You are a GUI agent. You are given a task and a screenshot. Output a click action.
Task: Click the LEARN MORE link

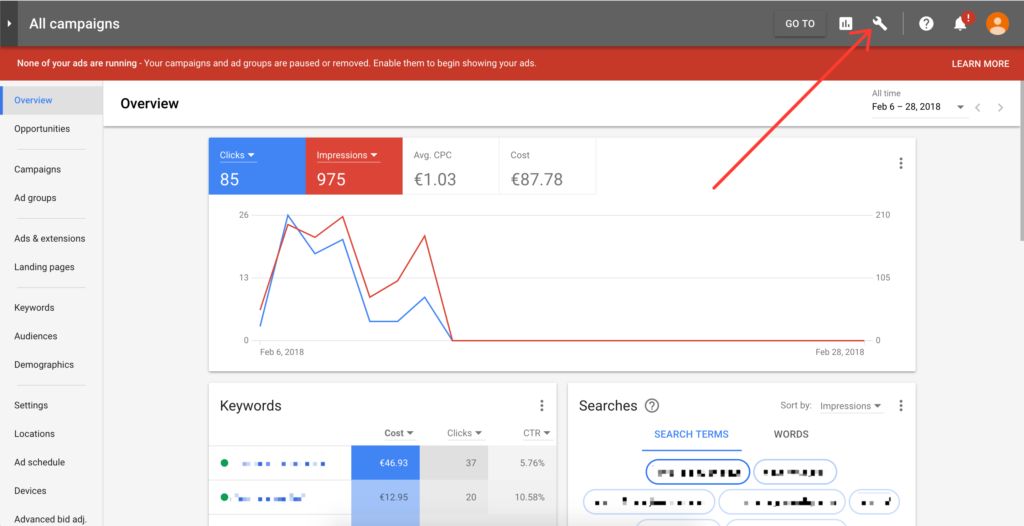[x=980, y=64]
